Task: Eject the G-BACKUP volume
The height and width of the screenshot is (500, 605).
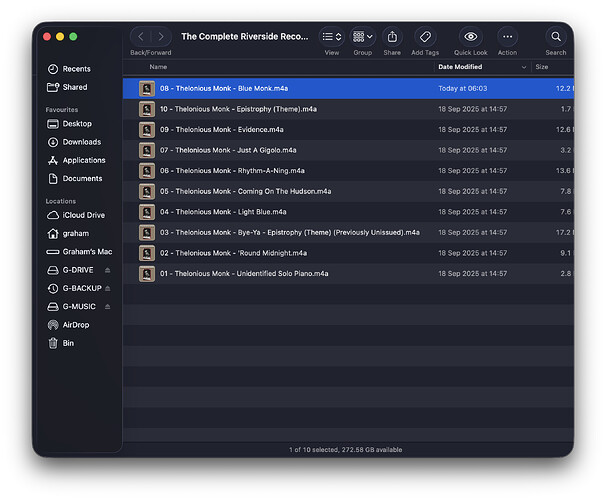Action: (x=108, y=288)
